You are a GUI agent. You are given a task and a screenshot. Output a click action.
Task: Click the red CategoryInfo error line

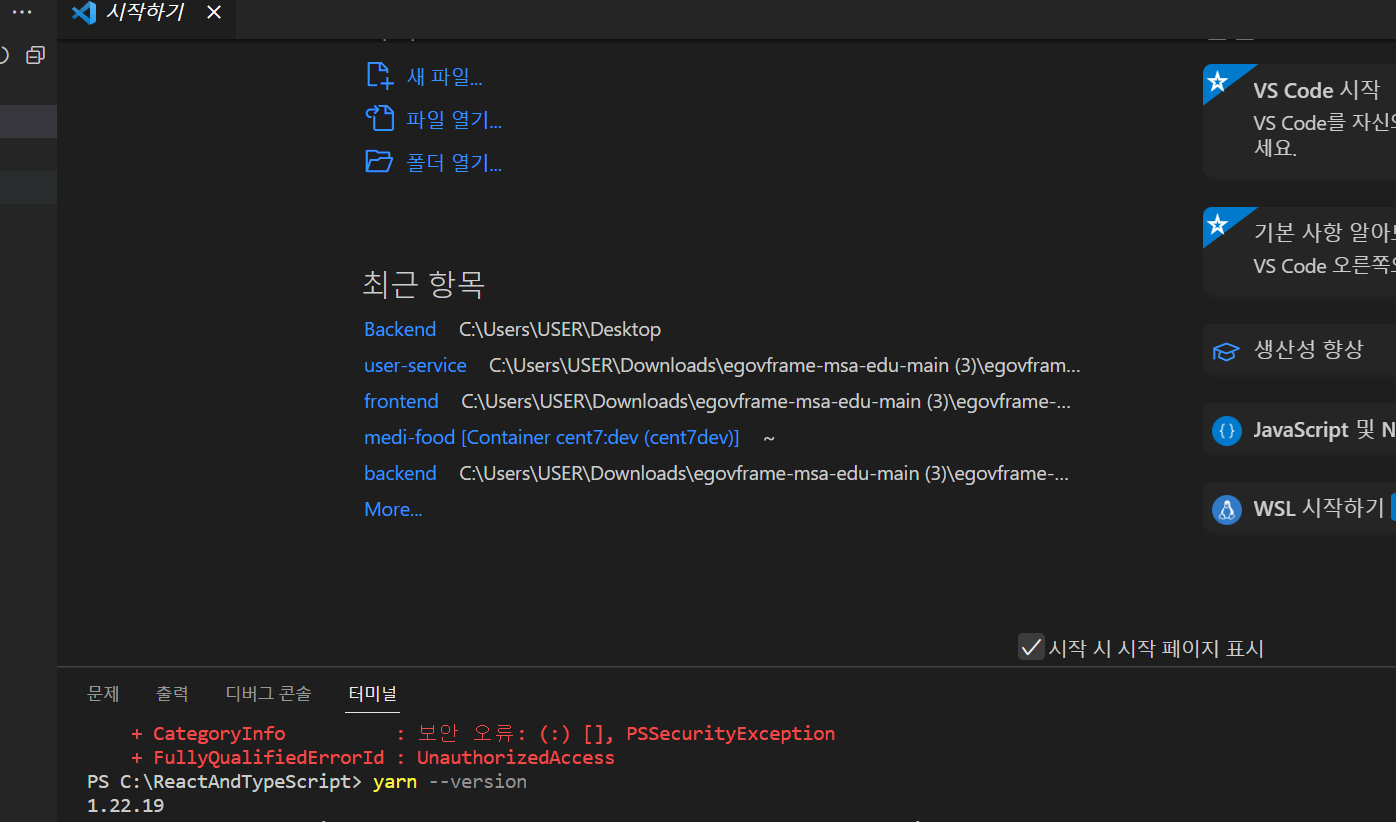click(483, 733)
